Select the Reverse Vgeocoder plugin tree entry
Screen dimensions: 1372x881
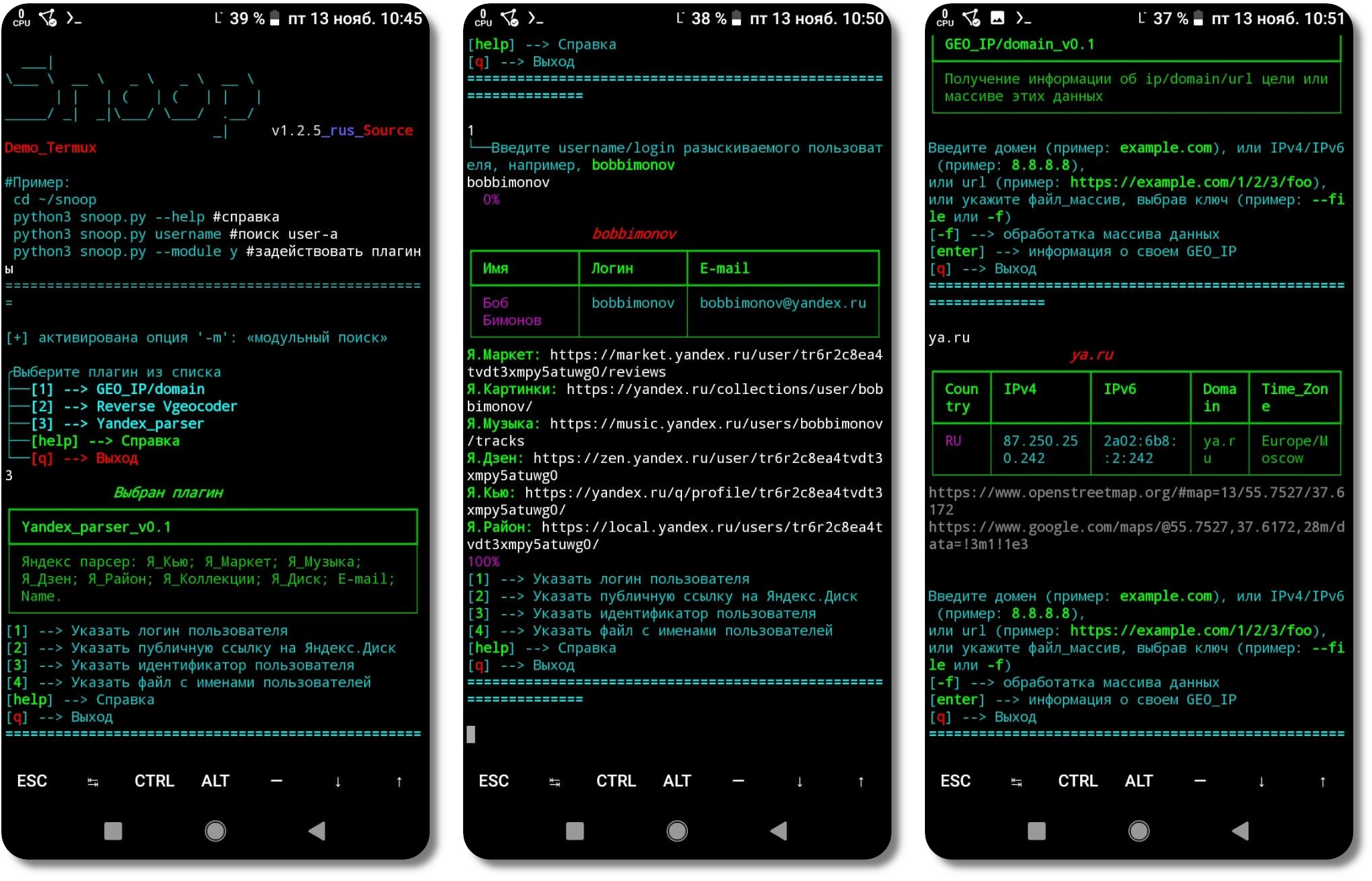point(166,407)
